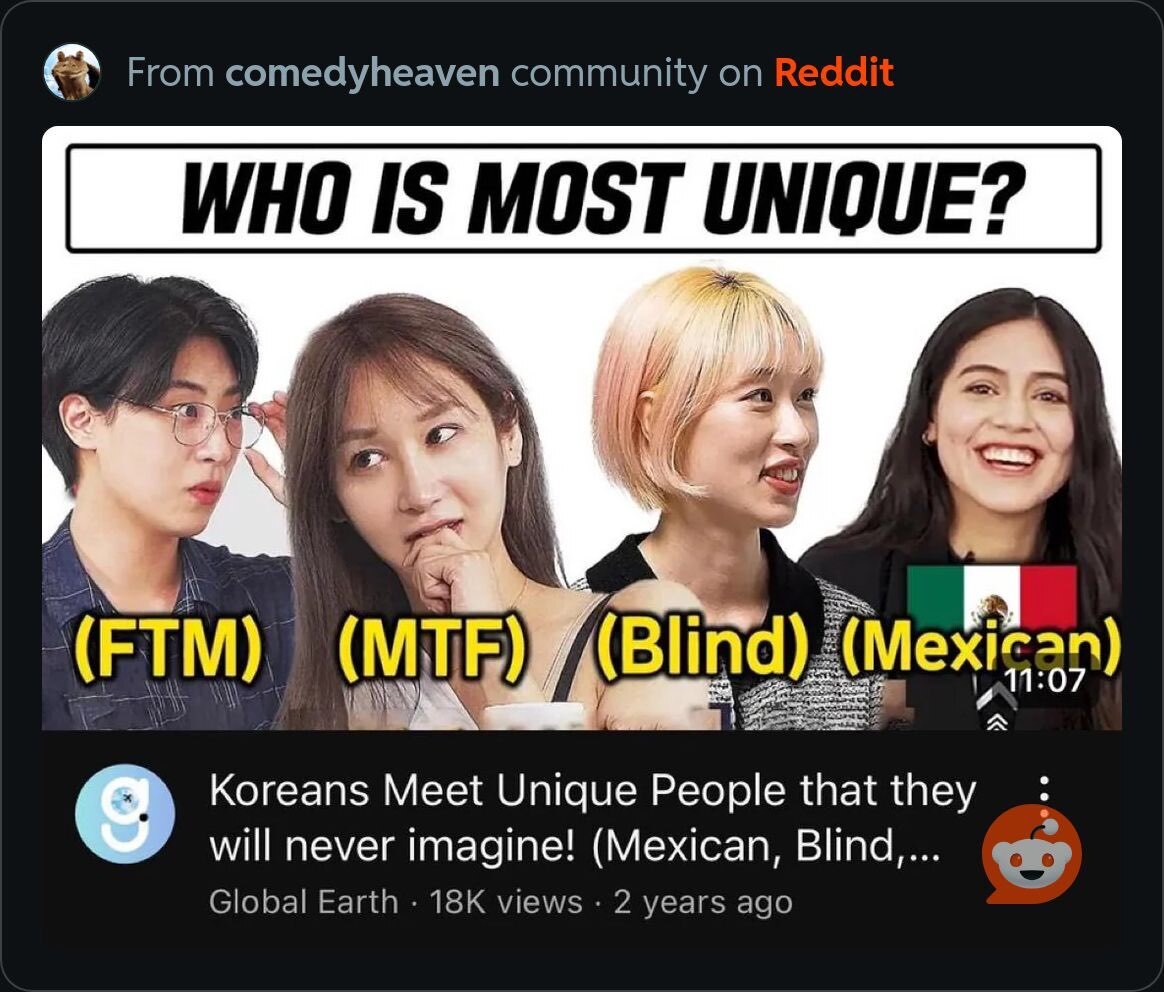Click the Global Earth channel name
This screenshot has height=992, width=1164.
(304, 902)
